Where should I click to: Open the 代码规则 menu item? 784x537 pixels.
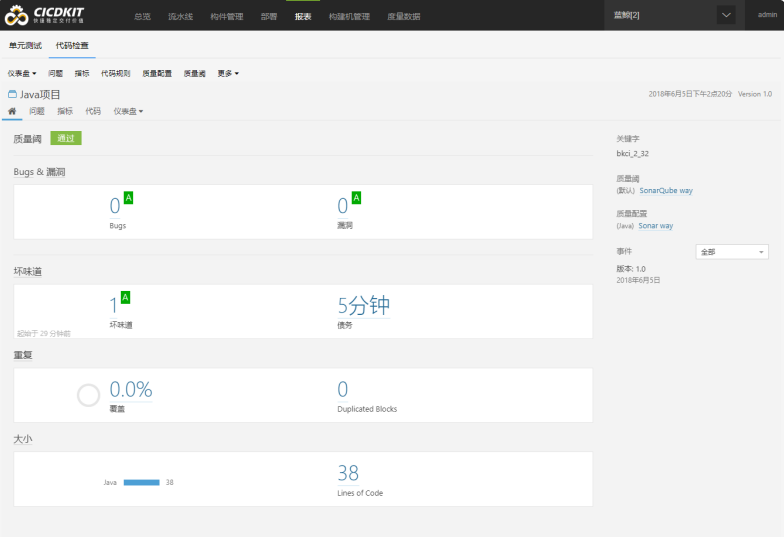click(115, 73)
